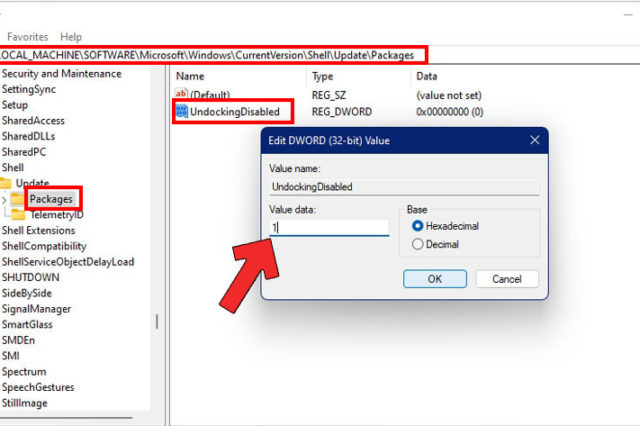Click the REG_DWORD type cell

click(x=342, y=112)
